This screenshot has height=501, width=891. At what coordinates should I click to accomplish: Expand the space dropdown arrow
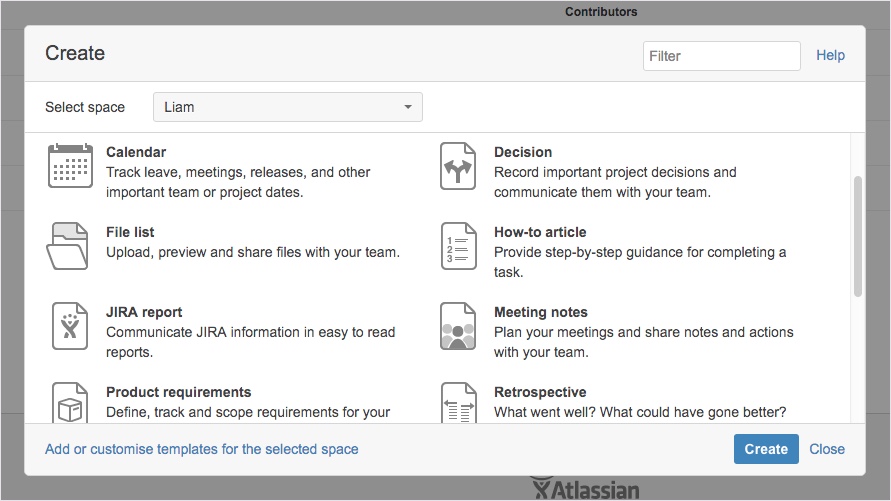[407, 107]
